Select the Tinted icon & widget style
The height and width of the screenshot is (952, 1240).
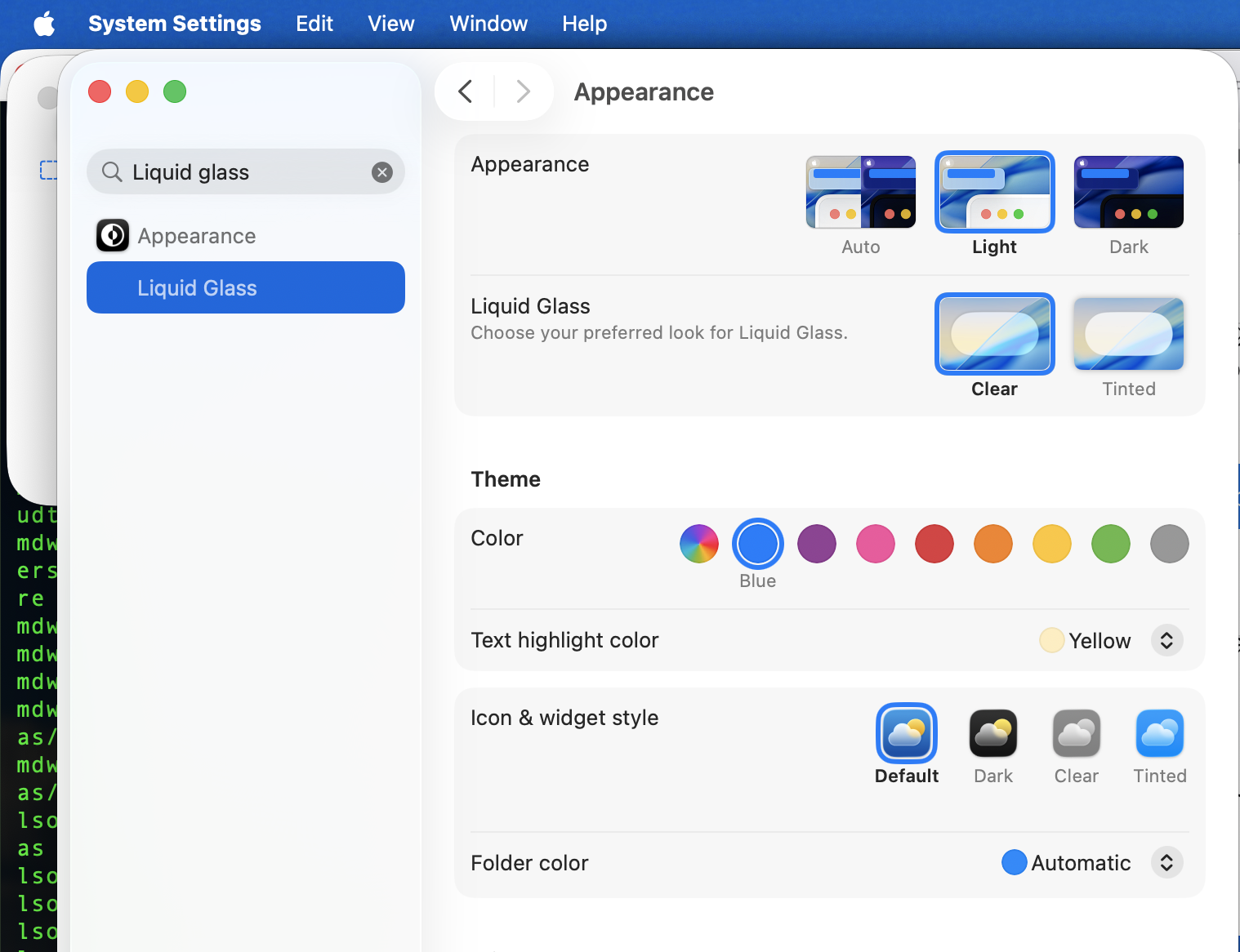click(1160, 733)
